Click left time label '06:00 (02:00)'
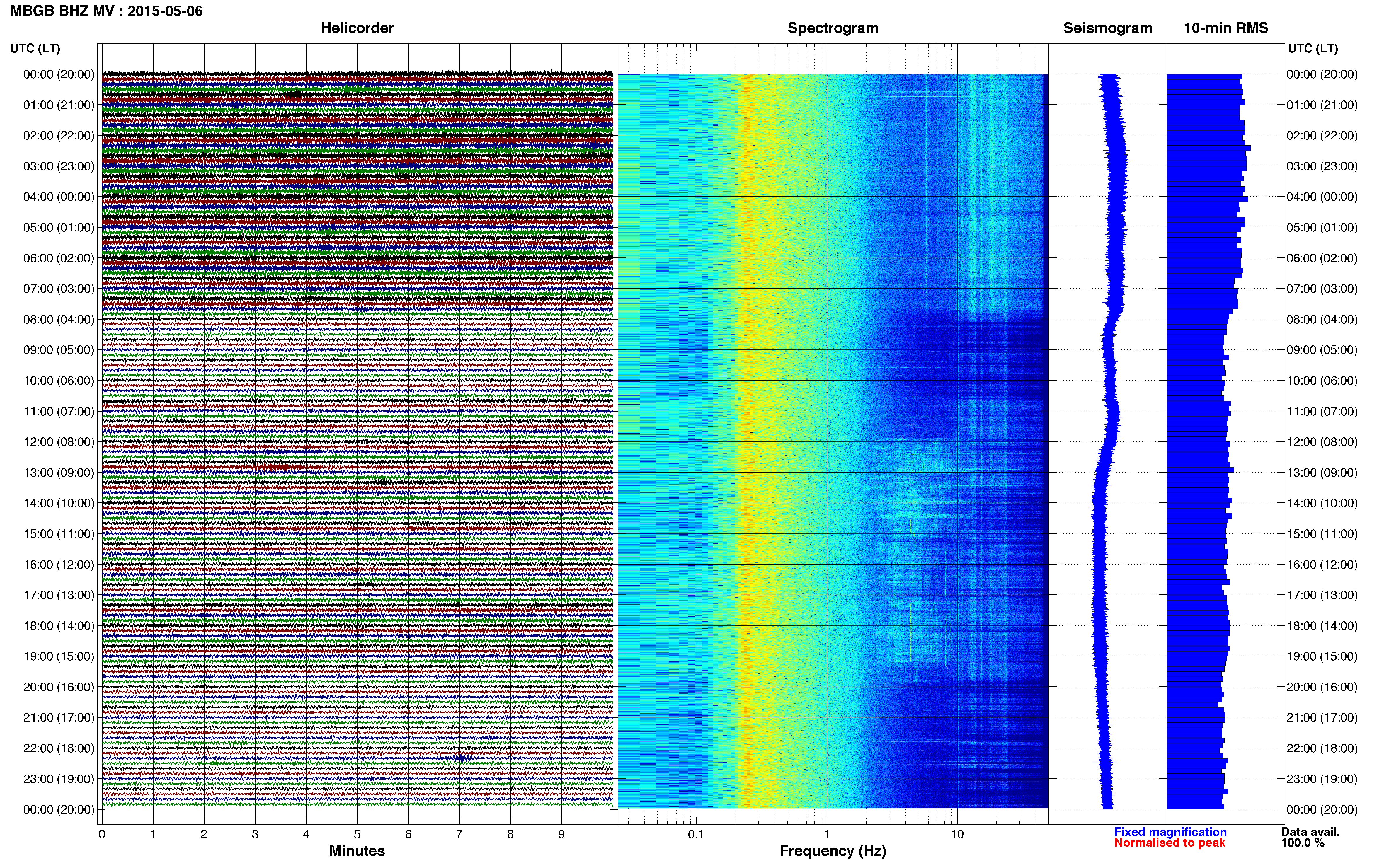 pos(59,258)
